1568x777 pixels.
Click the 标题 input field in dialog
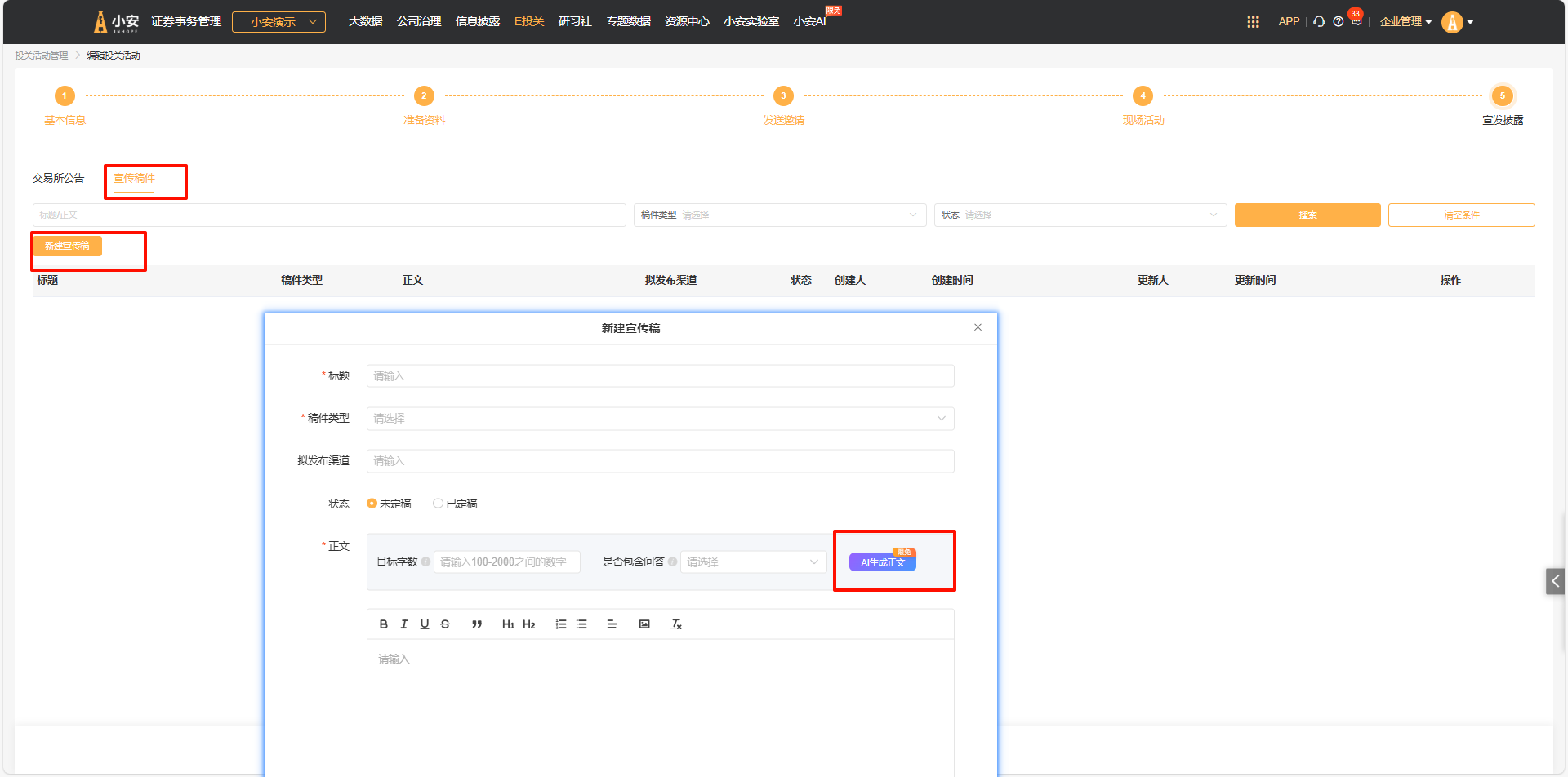click(660, 376)
